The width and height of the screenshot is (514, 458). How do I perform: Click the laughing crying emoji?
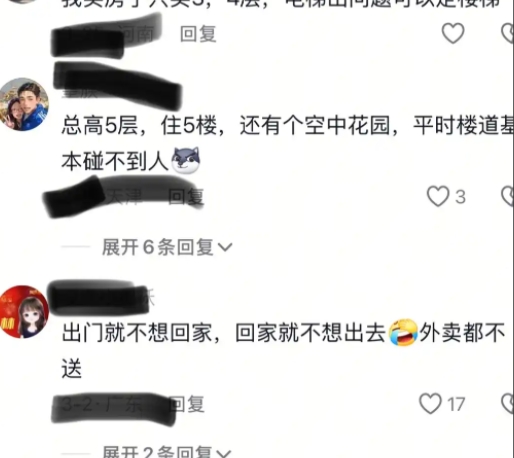[x=403, y=332]
